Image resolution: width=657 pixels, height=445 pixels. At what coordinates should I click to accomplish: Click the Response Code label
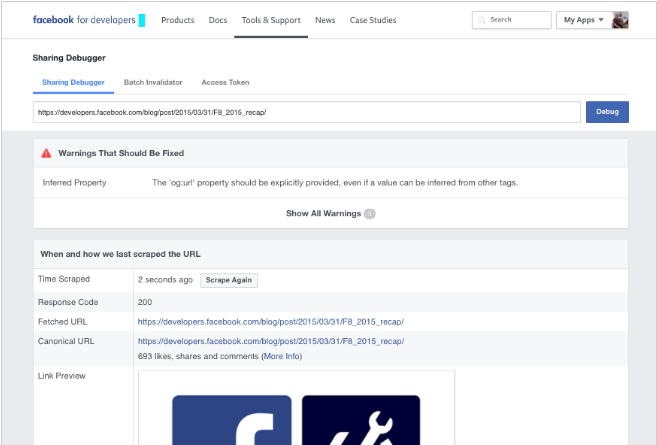point(68,302)
